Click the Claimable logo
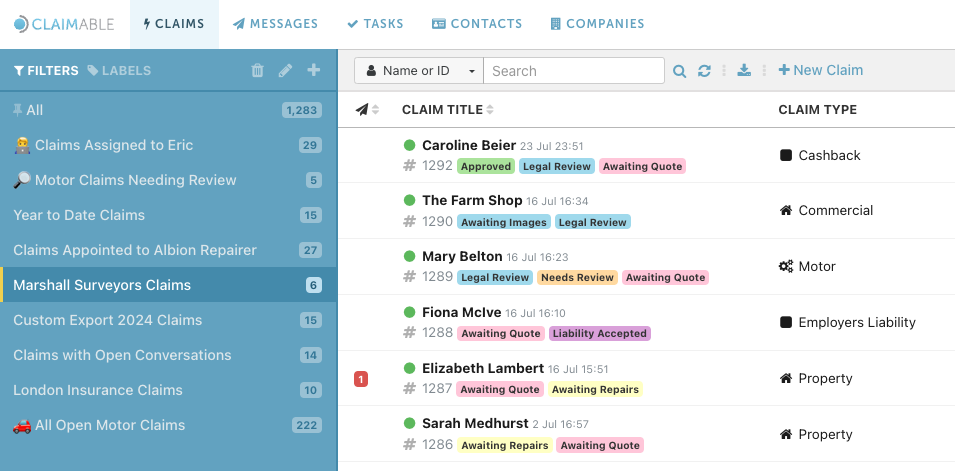955x471 pixels. (x=63, y=24)
